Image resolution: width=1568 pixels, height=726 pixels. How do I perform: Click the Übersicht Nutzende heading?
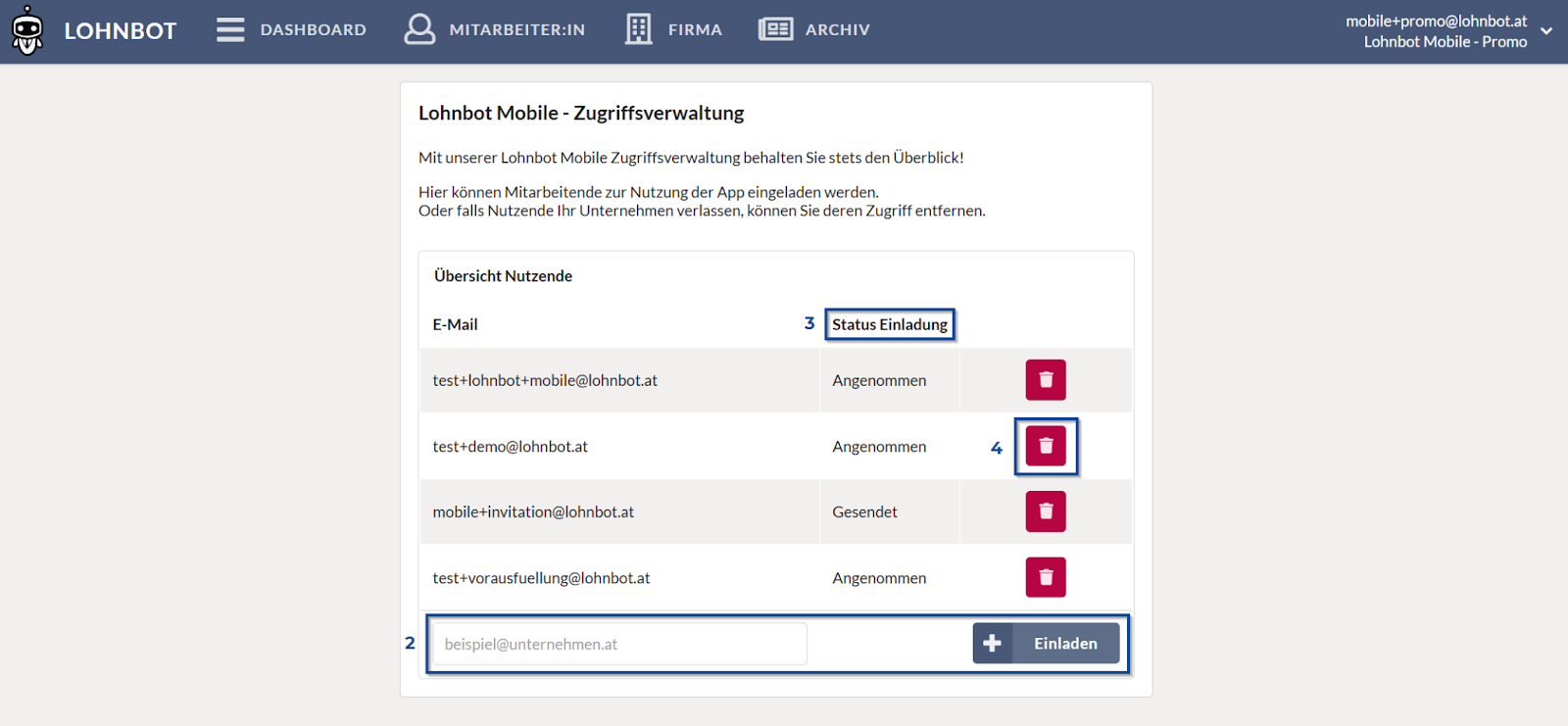[x=503, y=276]
